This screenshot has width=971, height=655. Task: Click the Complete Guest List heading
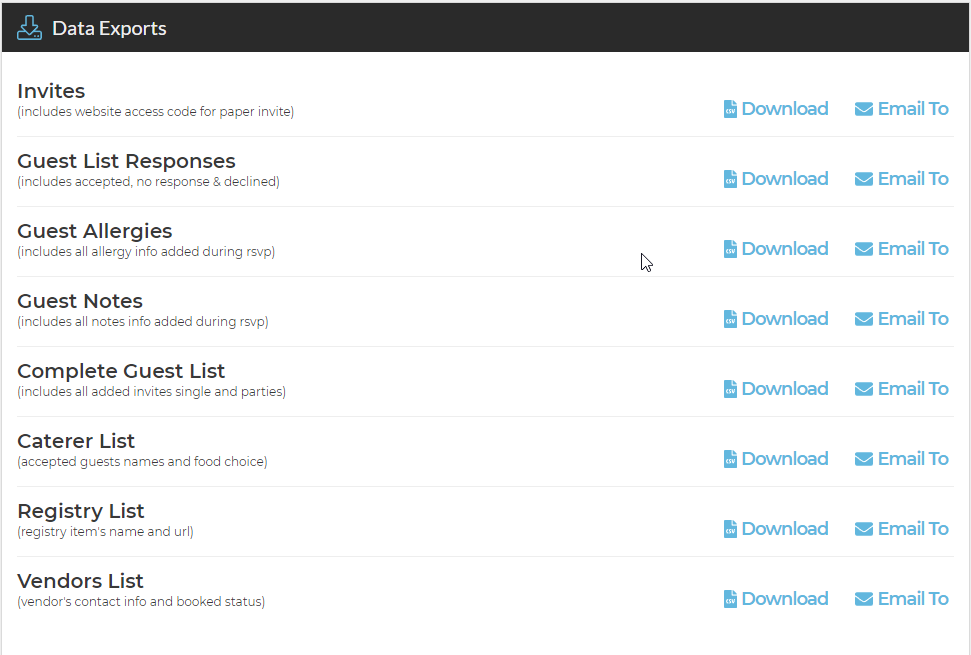(x=121, y=371)
